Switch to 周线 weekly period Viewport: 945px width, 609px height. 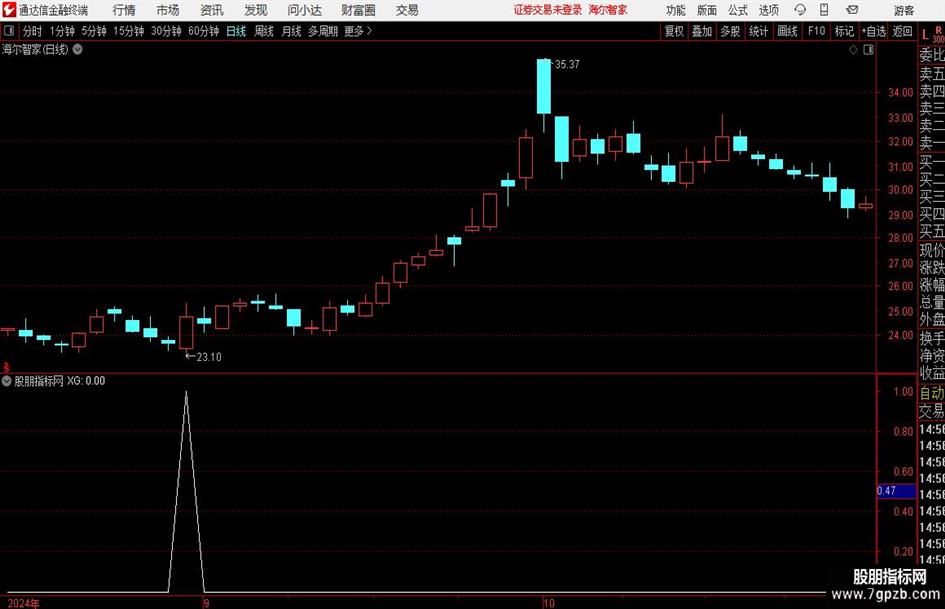click(x=264, y=31)
